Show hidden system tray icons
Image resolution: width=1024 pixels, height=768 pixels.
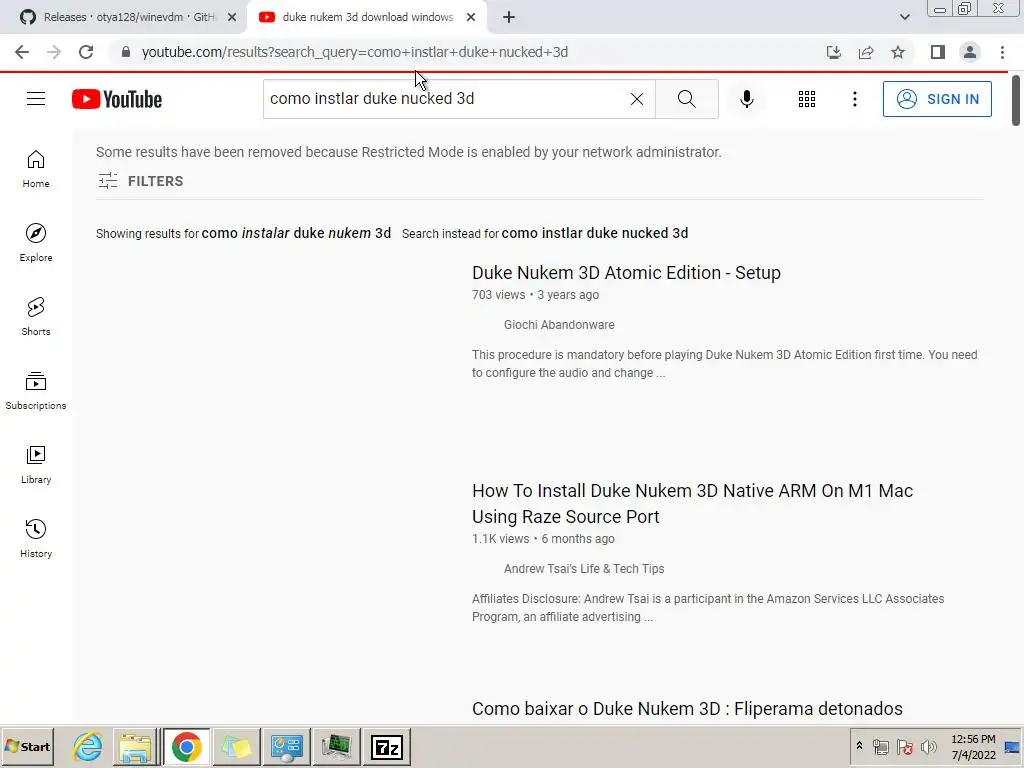pos(859,746)
